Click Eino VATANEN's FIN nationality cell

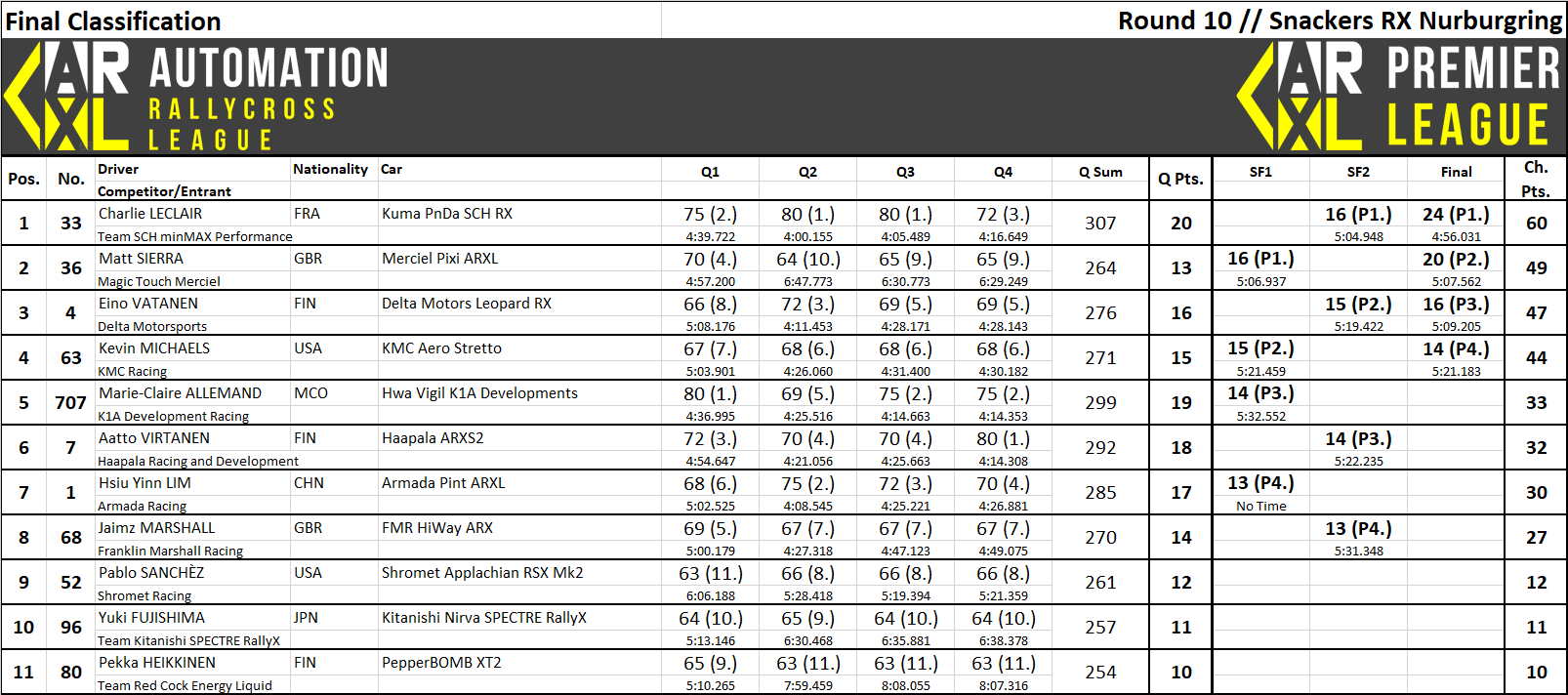(305, 304)
